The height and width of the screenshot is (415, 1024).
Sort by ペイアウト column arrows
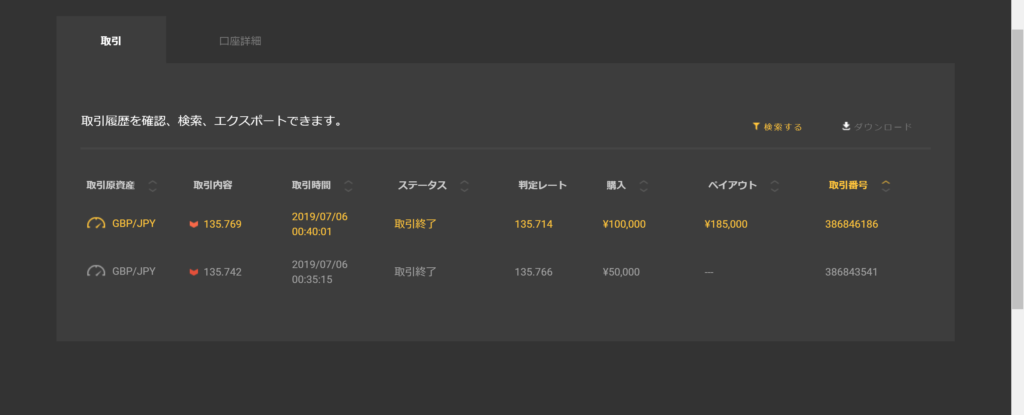point(775,186)
